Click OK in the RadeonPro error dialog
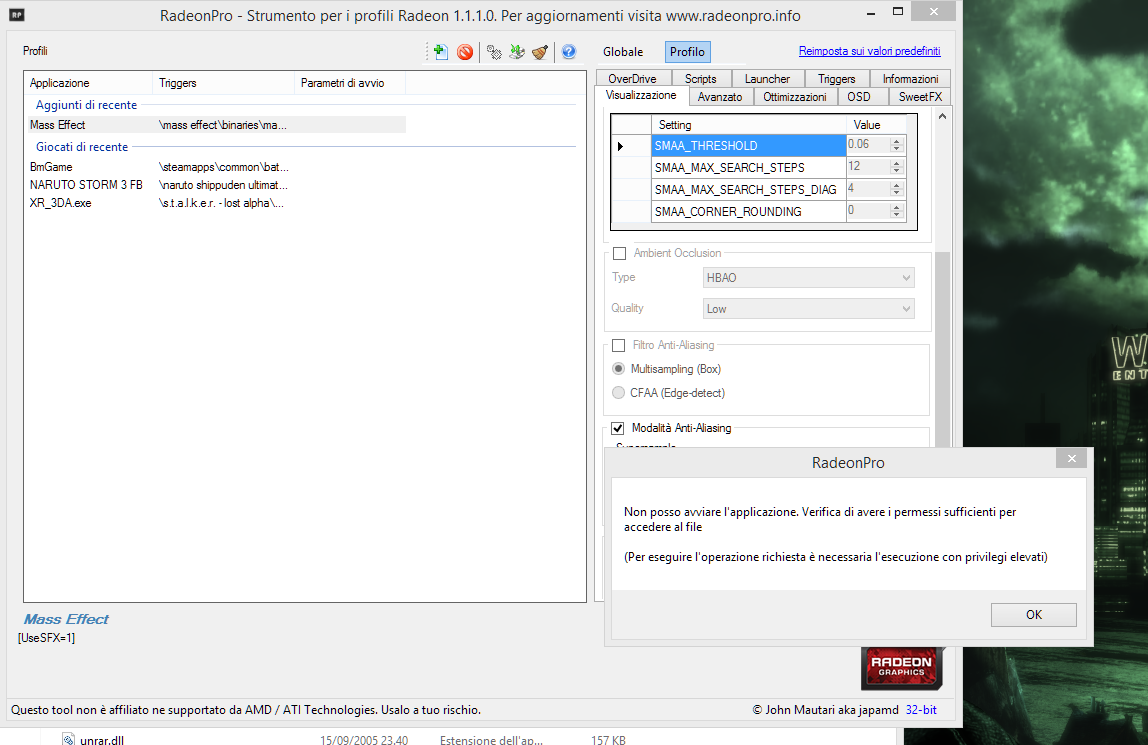Image resolution: width=1148 pixels, height=745 pixels. click(1033, 615)
